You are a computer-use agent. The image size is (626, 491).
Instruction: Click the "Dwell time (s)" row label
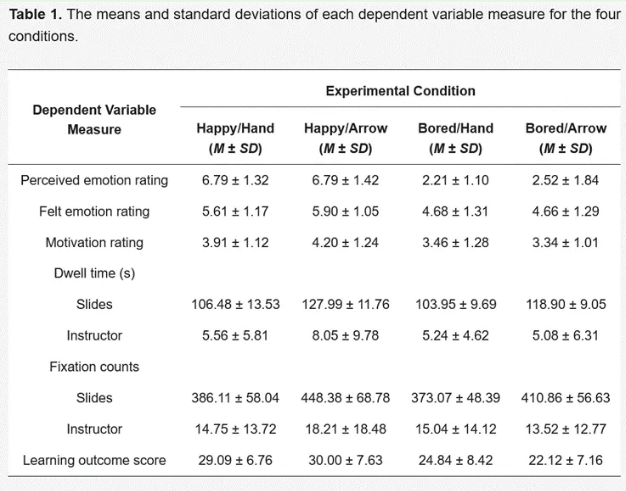(x=94, y=273)
